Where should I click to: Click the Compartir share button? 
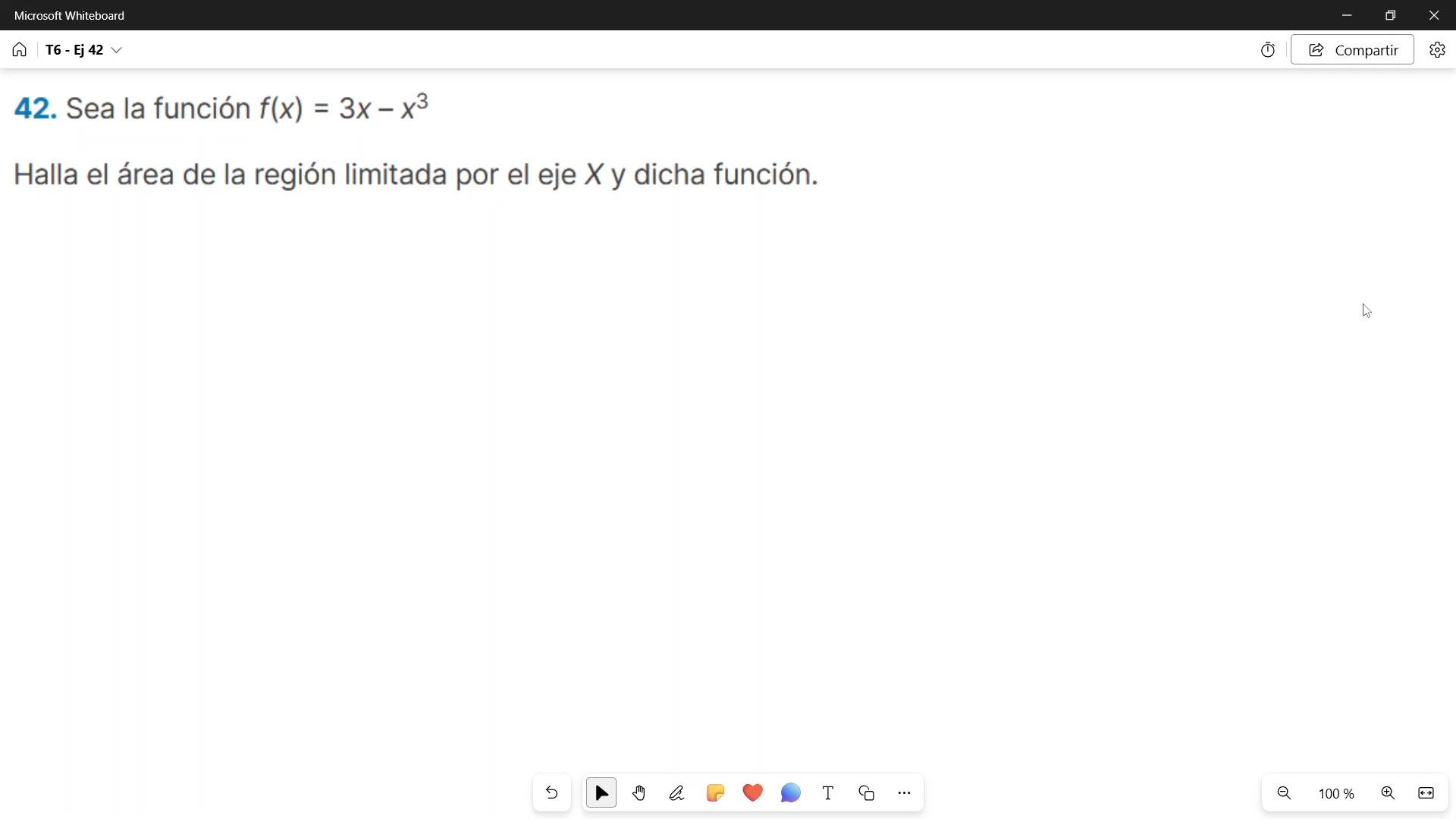1352,50
